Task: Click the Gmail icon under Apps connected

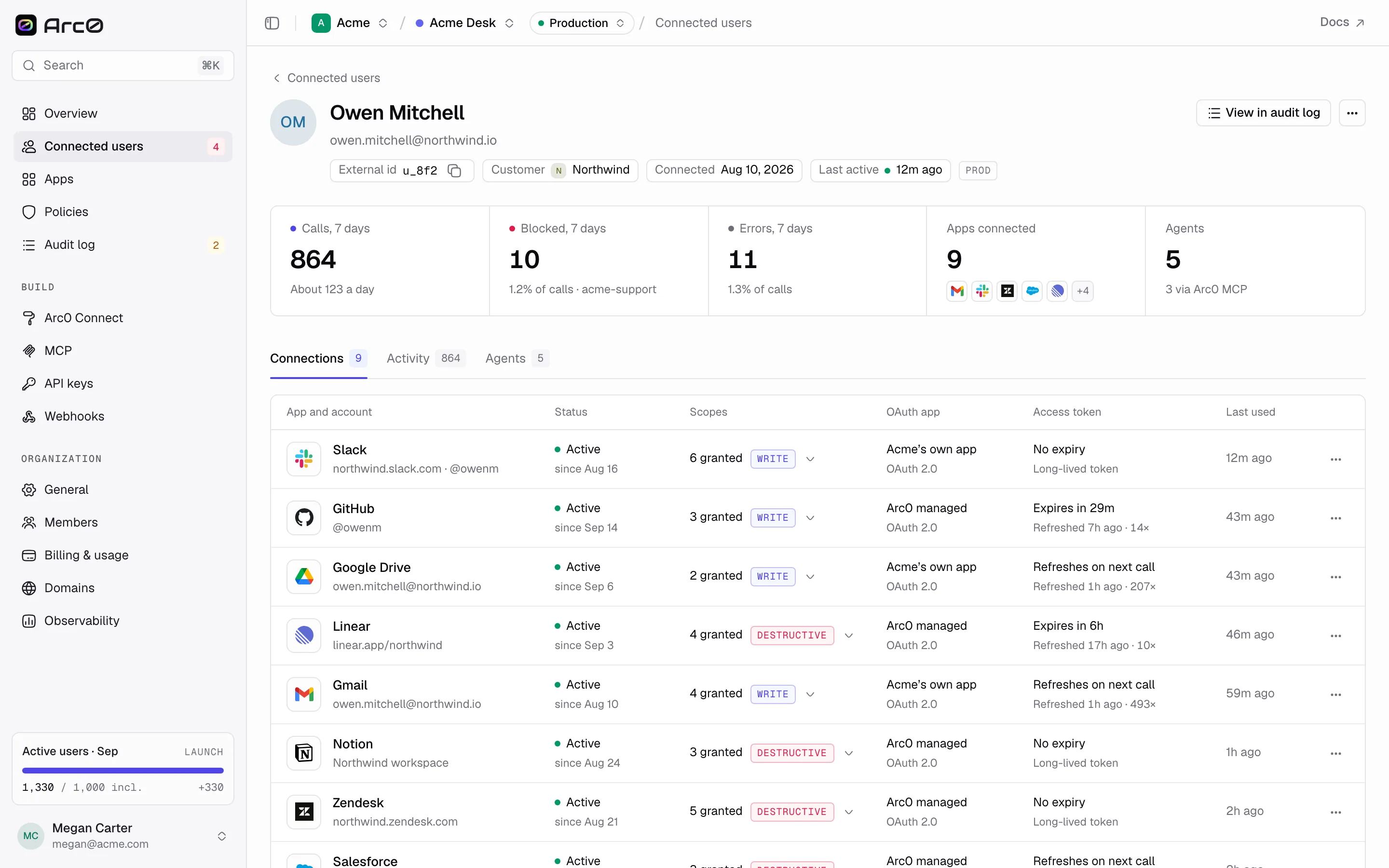Action: tap(957, 291)
